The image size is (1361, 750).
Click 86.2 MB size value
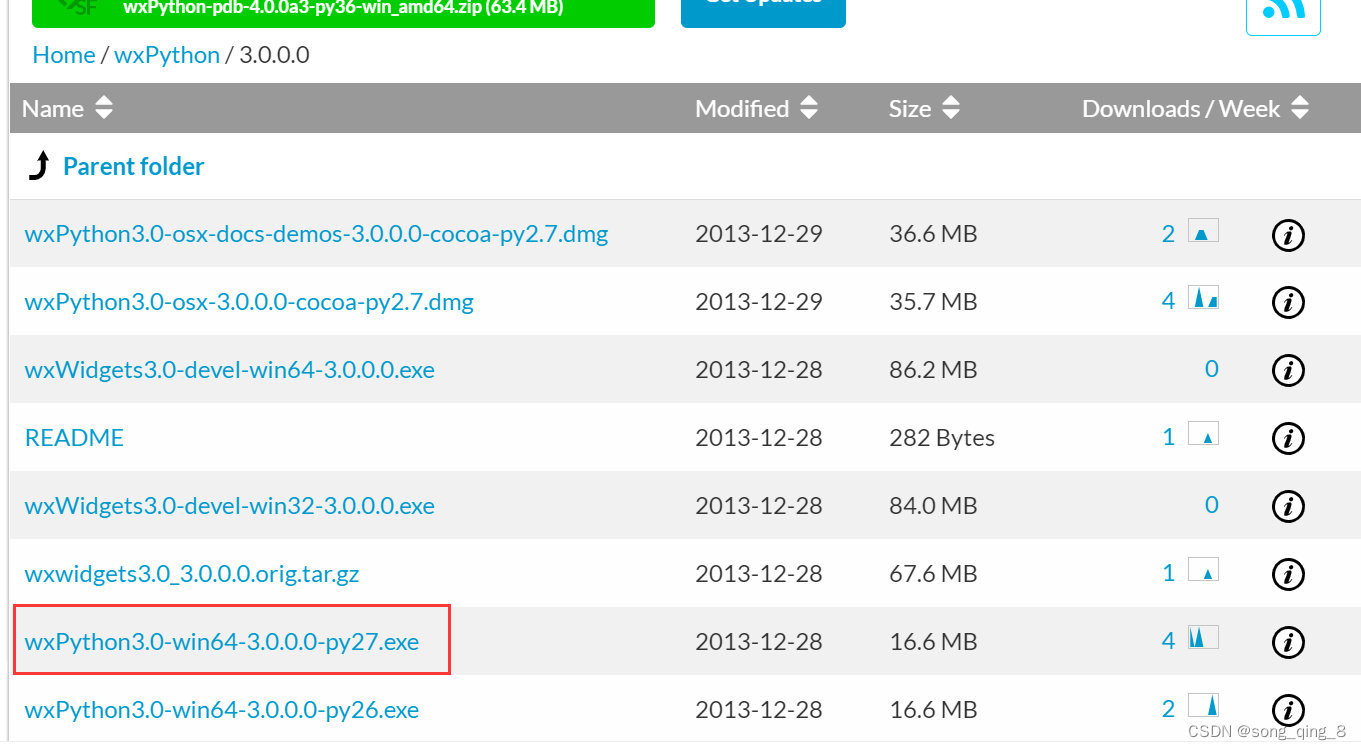pos(933,370)
